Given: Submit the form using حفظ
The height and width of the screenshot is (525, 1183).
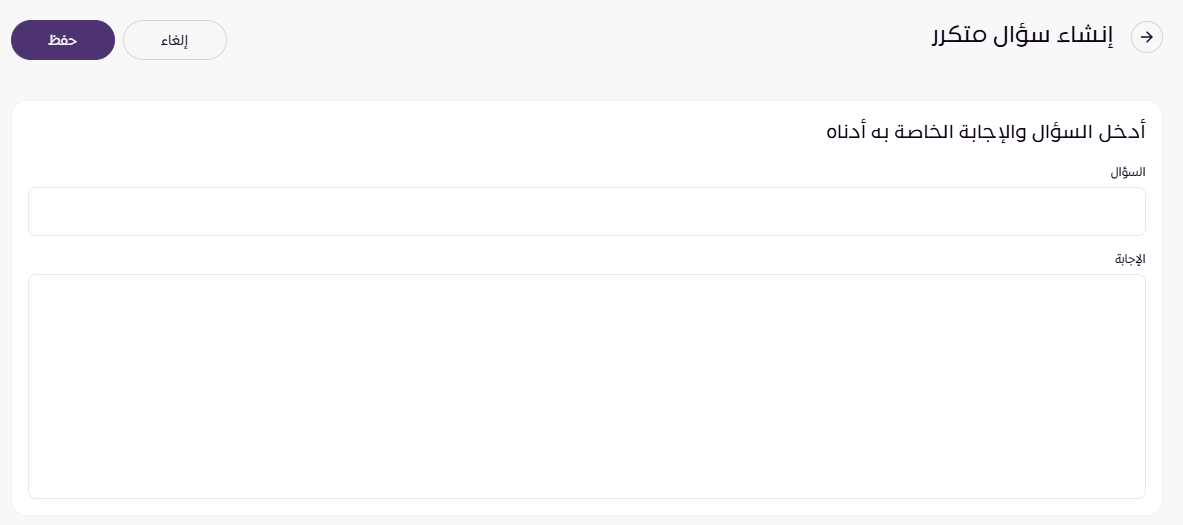Looking at the screenshot, I should [63, 40].
